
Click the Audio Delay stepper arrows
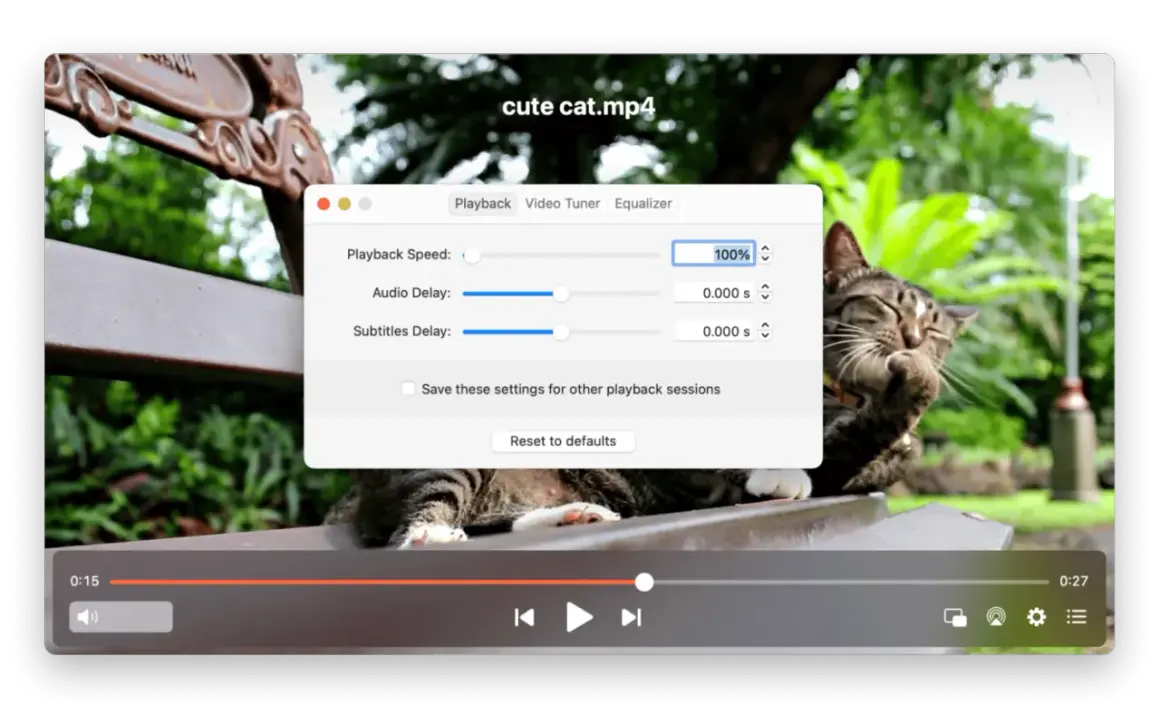coord(765,293)
